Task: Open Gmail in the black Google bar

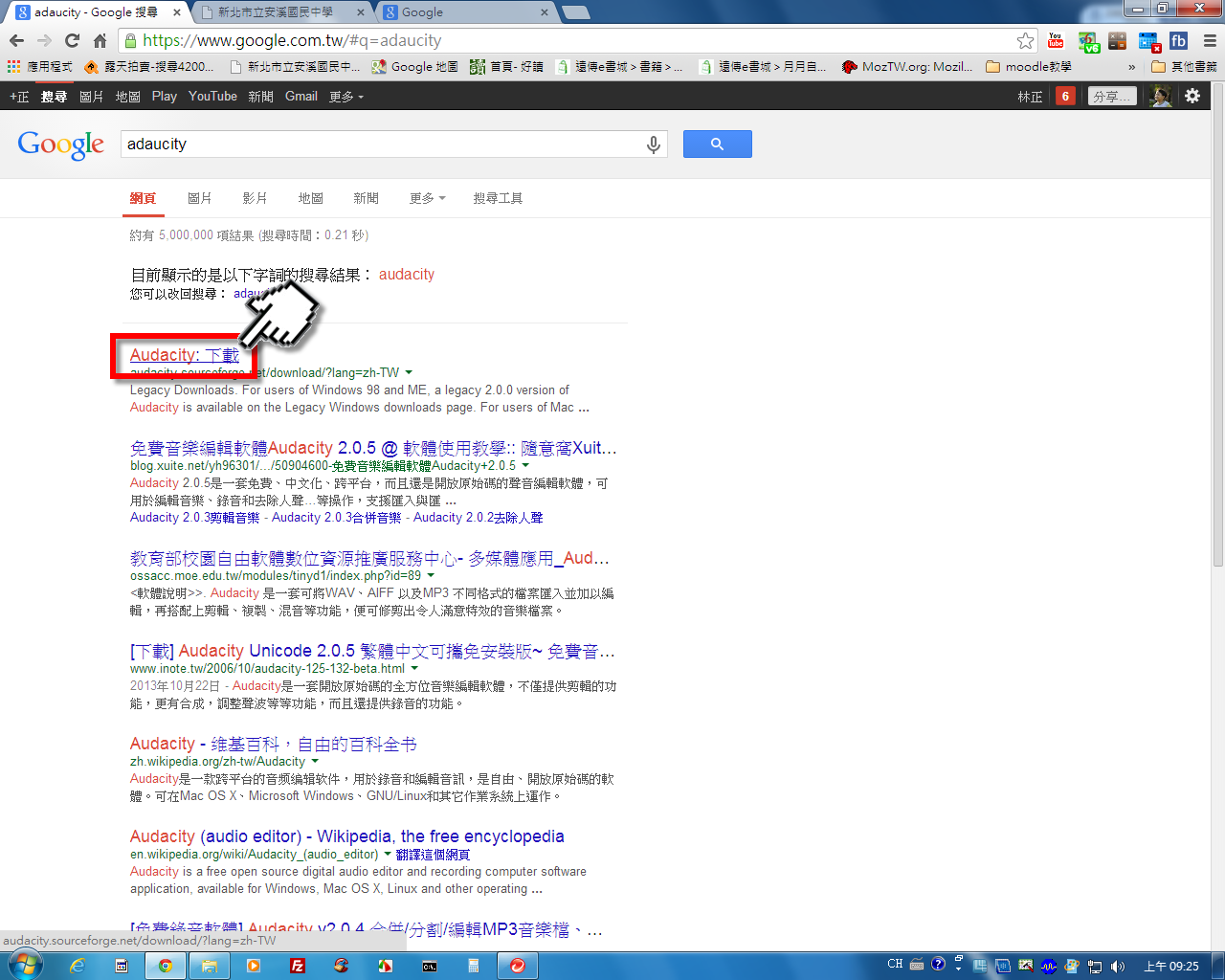Action: pyautogui.click(x=301, y=97)
